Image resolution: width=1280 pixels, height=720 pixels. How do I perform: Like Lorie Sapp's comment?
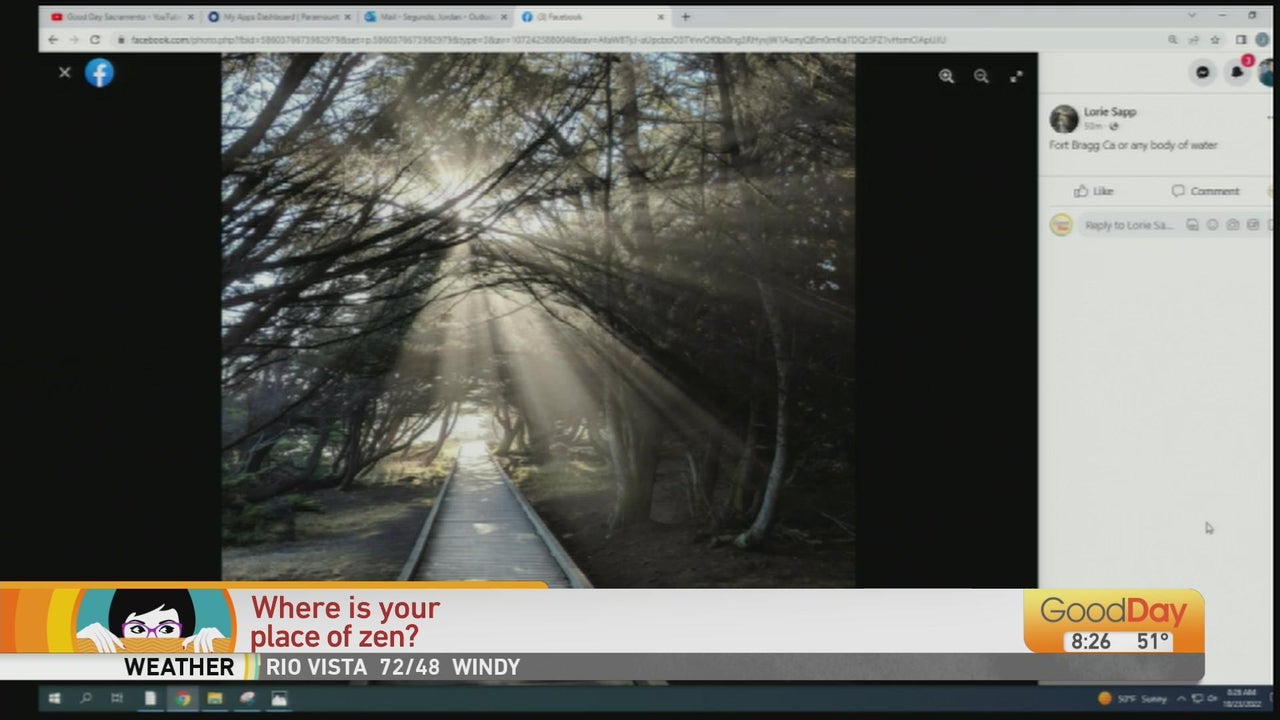point(1094,191)
